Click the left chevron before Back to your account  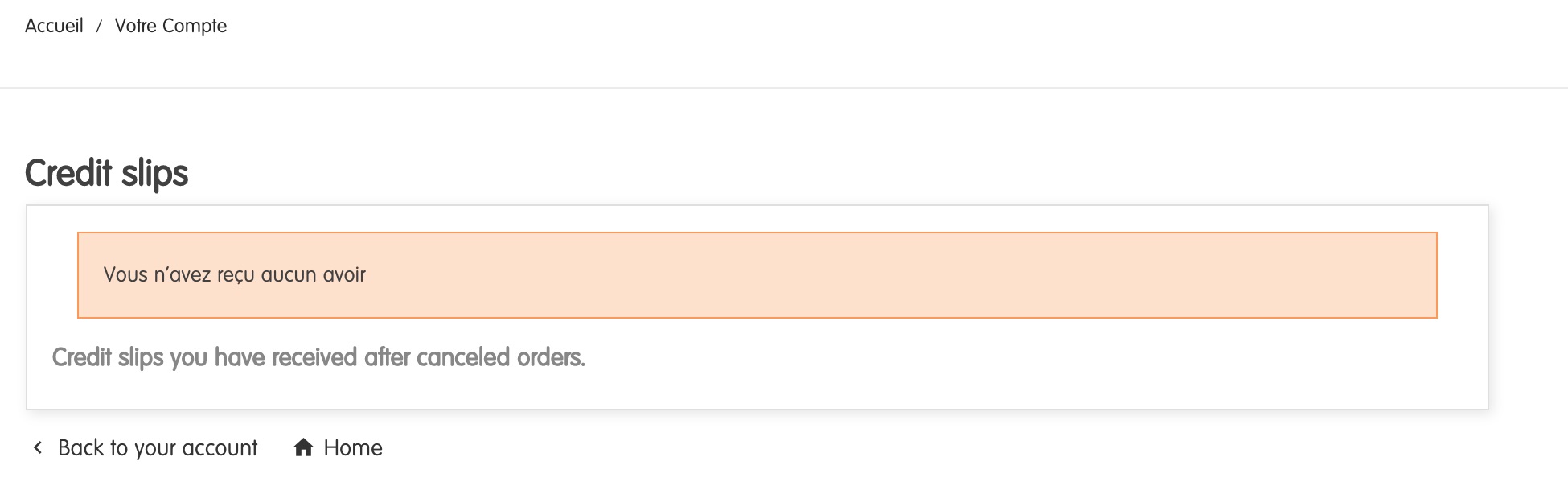click(37, 447)
